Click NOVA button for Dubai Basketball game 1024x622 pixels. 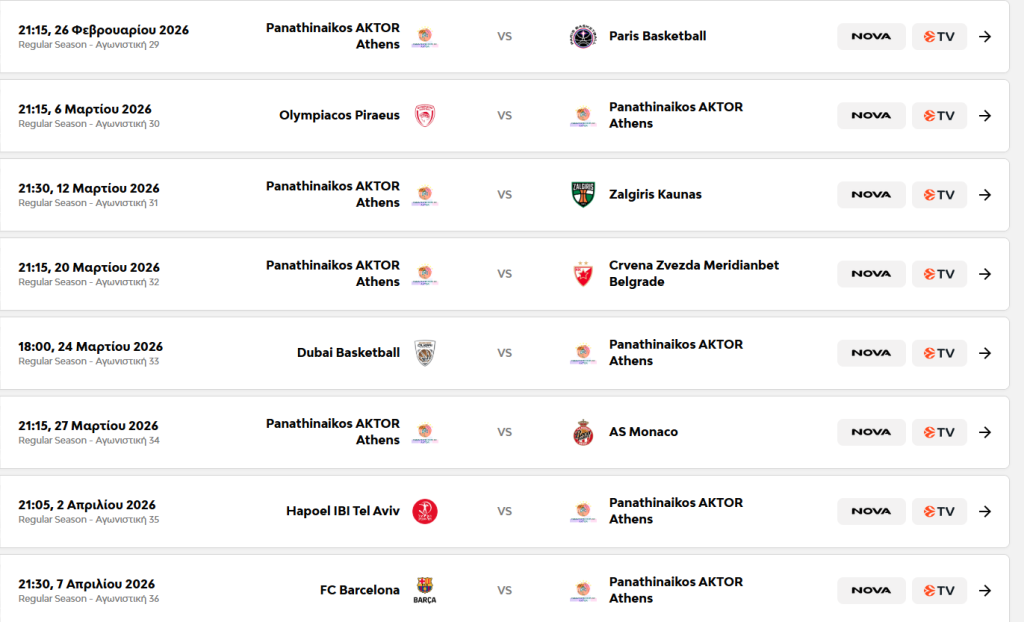871,353
